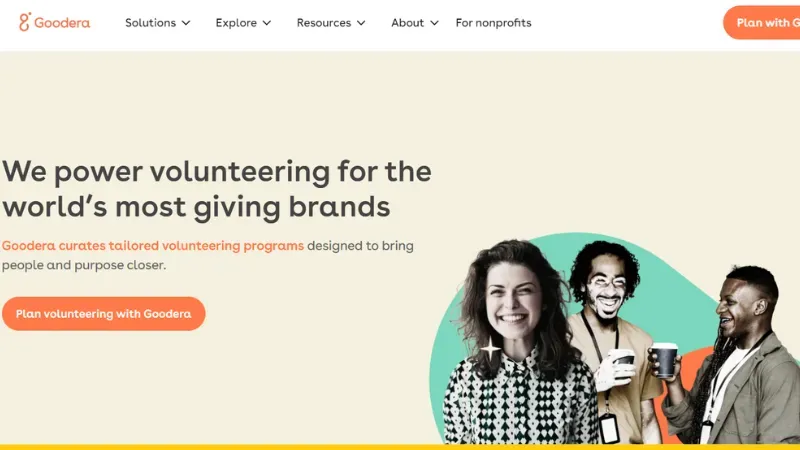The image size is (800, 450).
Task: Go to For nonprofits page
Action: [x=493, y=23]
